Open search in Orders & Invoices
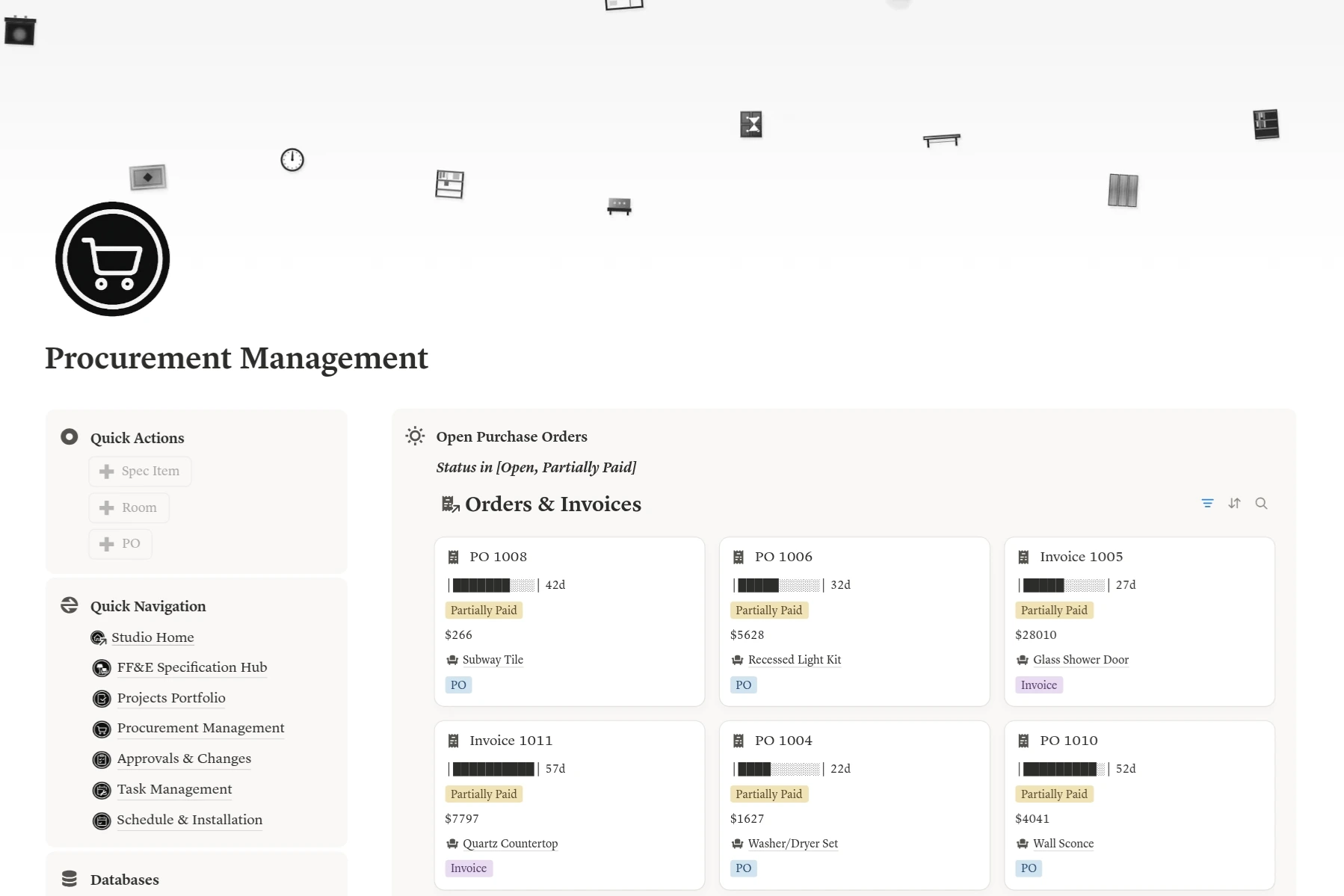The width and height of the screenshot is (1344, 896). 1261,504
